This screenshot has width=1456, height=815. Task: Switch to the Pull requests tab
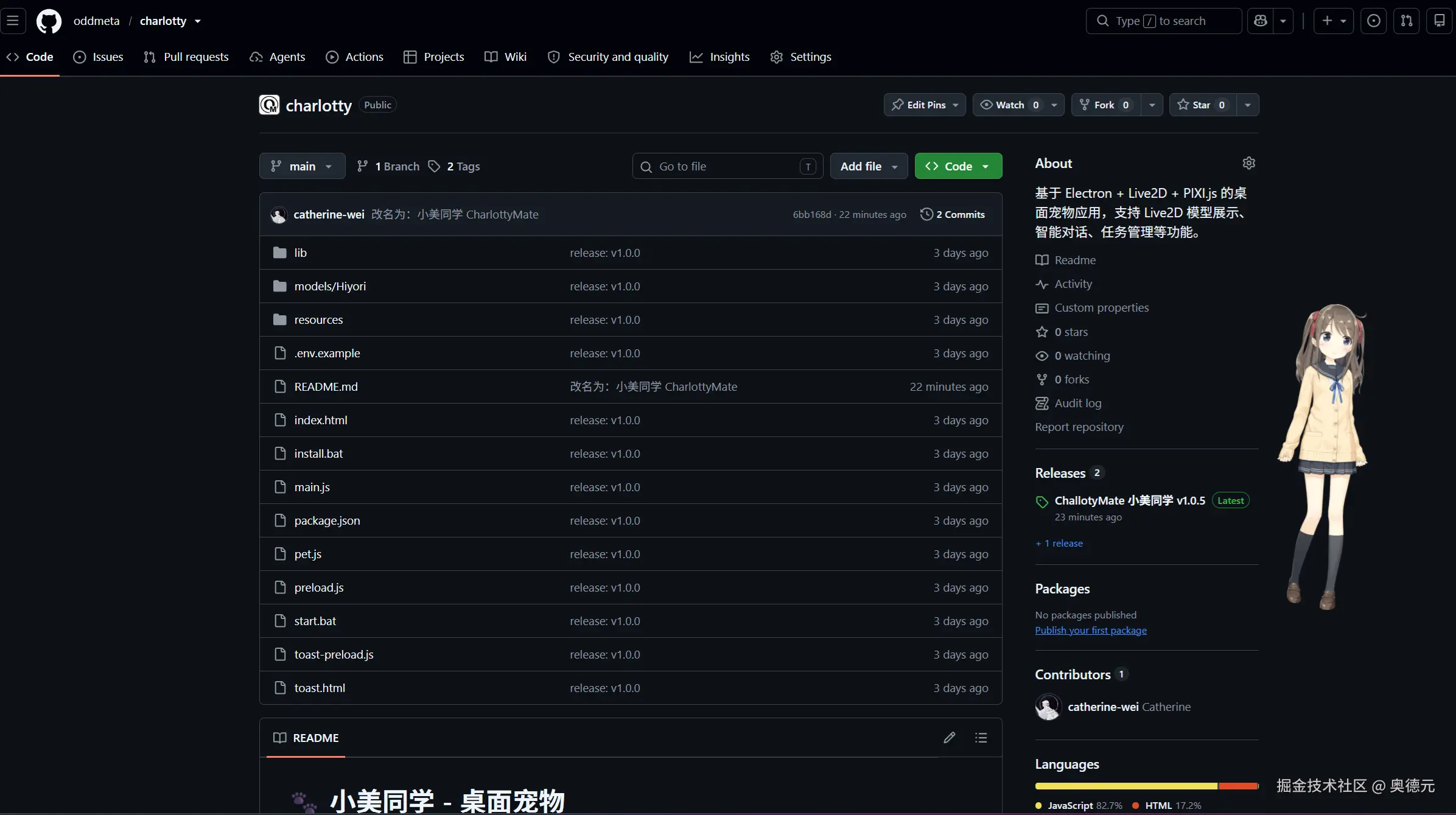click(x=186, y=57)
